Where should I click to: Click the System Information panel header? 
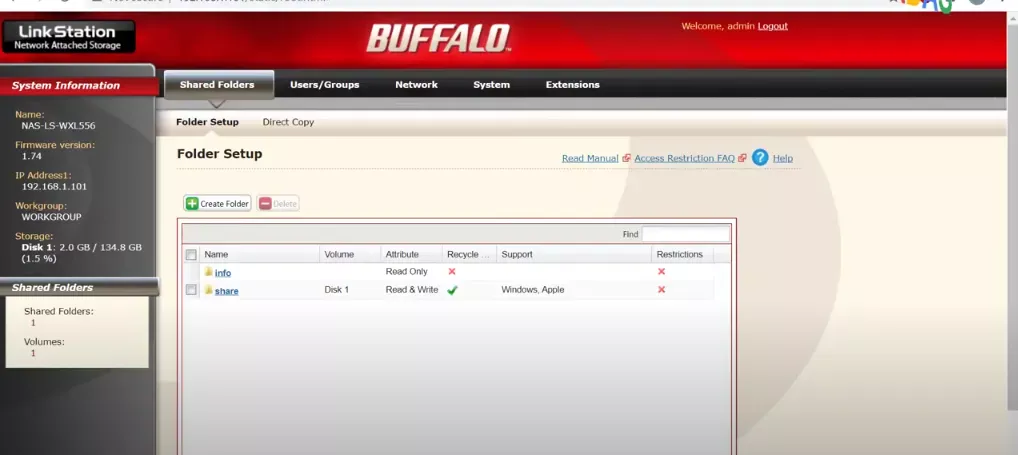coord(79,85)
